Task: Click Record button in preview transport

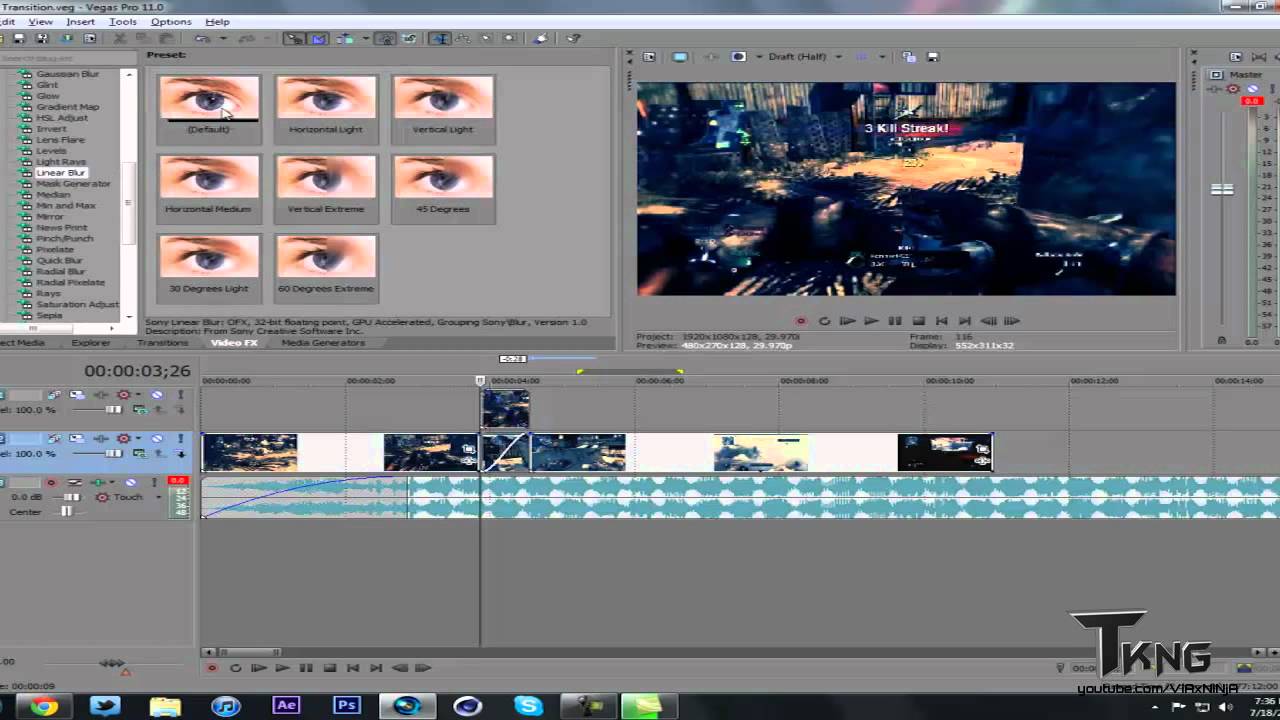Action: (801, 321)
